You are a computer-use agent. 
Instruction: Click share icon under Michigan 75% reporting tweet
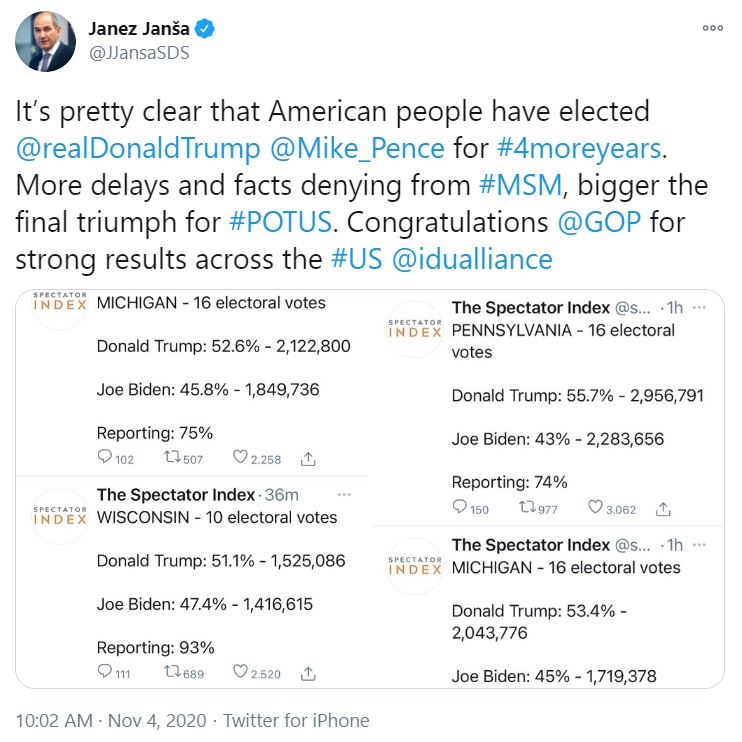click(x=308, y=459)
